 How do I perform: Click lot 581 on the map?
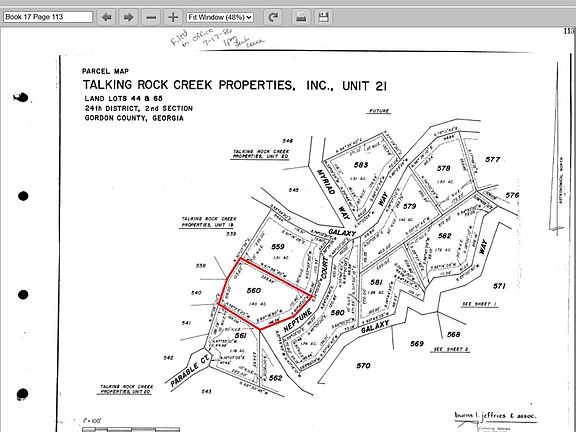[x=376, y=282]
